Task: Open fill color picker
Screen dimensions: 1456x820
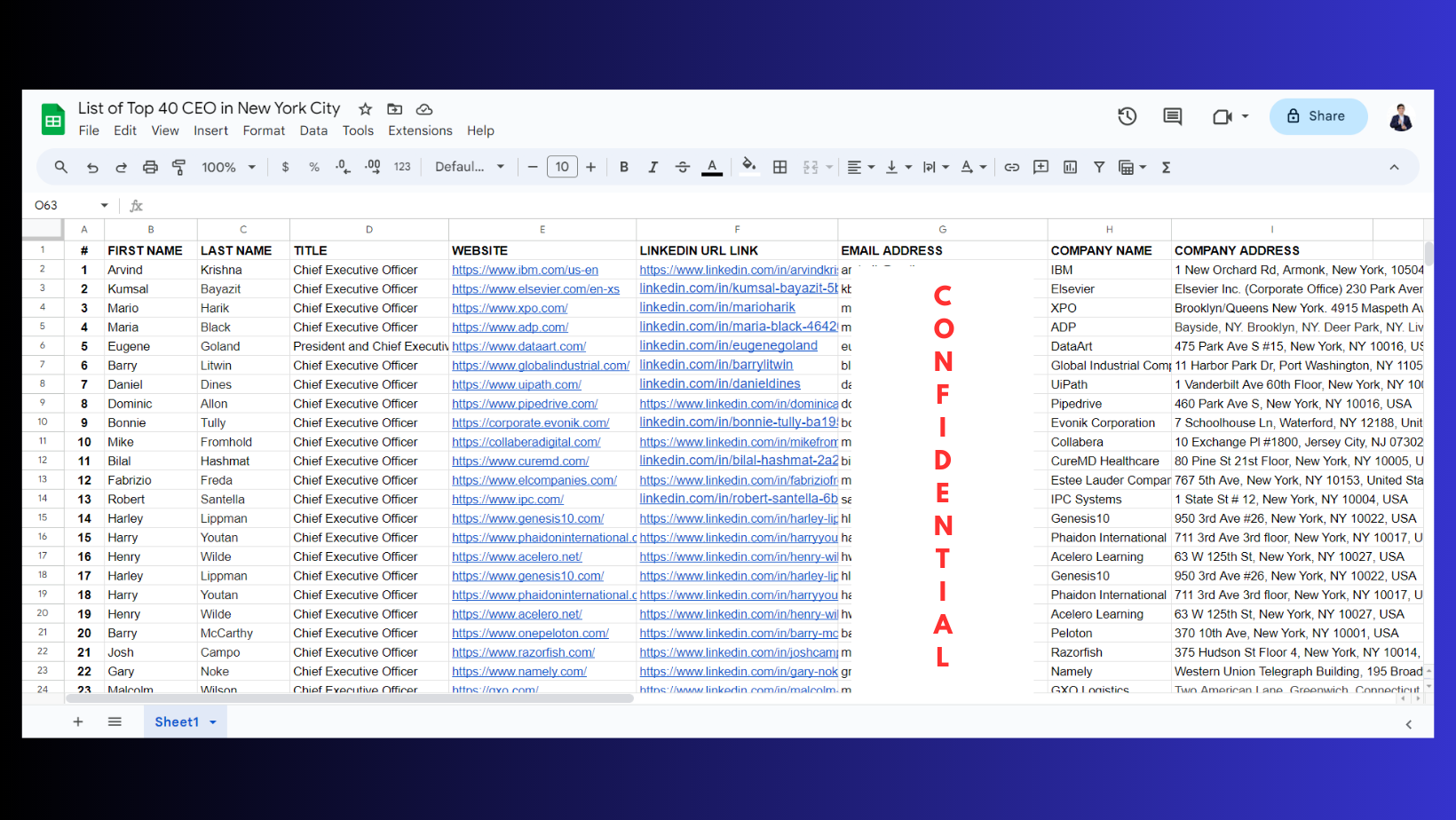Action: 749,166
